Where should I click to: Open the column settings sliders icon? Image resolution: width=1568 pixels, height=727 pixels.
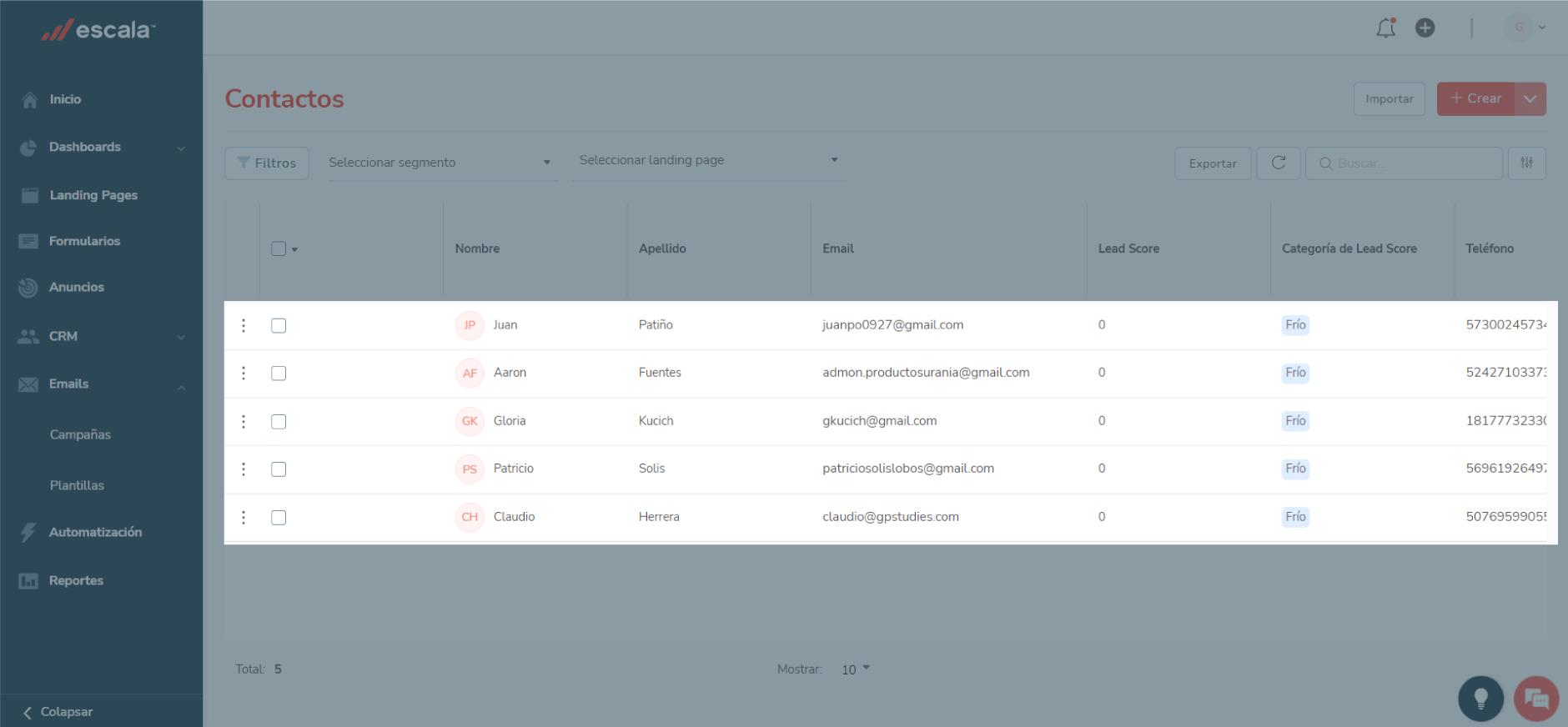[x=1527, y=163]
